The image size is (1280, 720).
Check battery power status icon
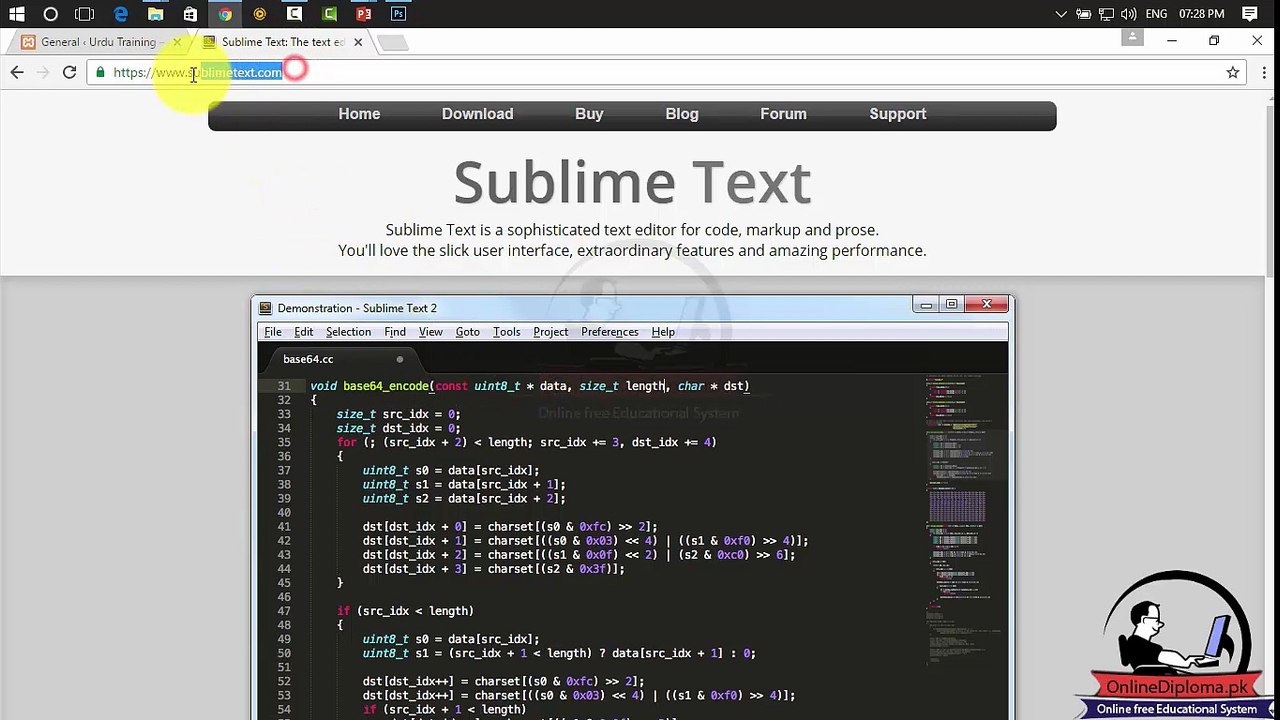click(x=1083, y=14)
